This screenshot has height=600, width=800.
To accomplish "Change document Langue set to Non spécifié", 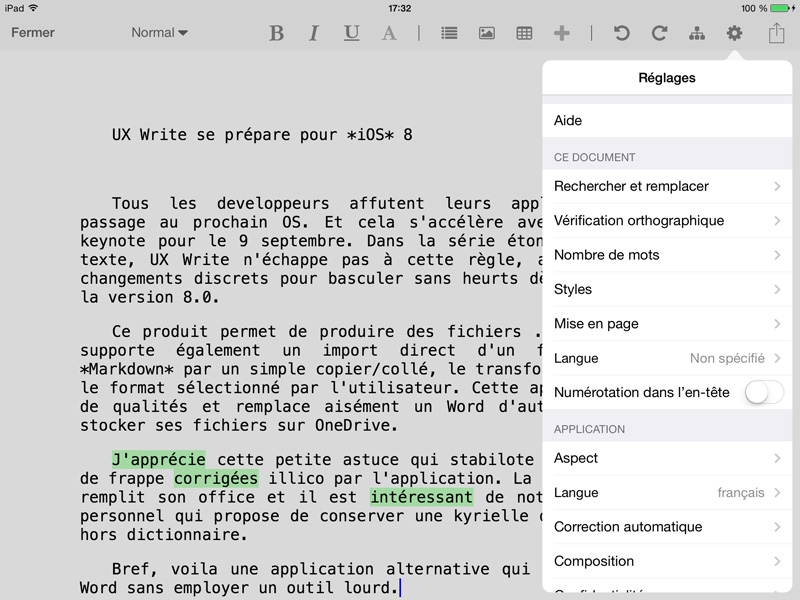I will click(667, 358).
